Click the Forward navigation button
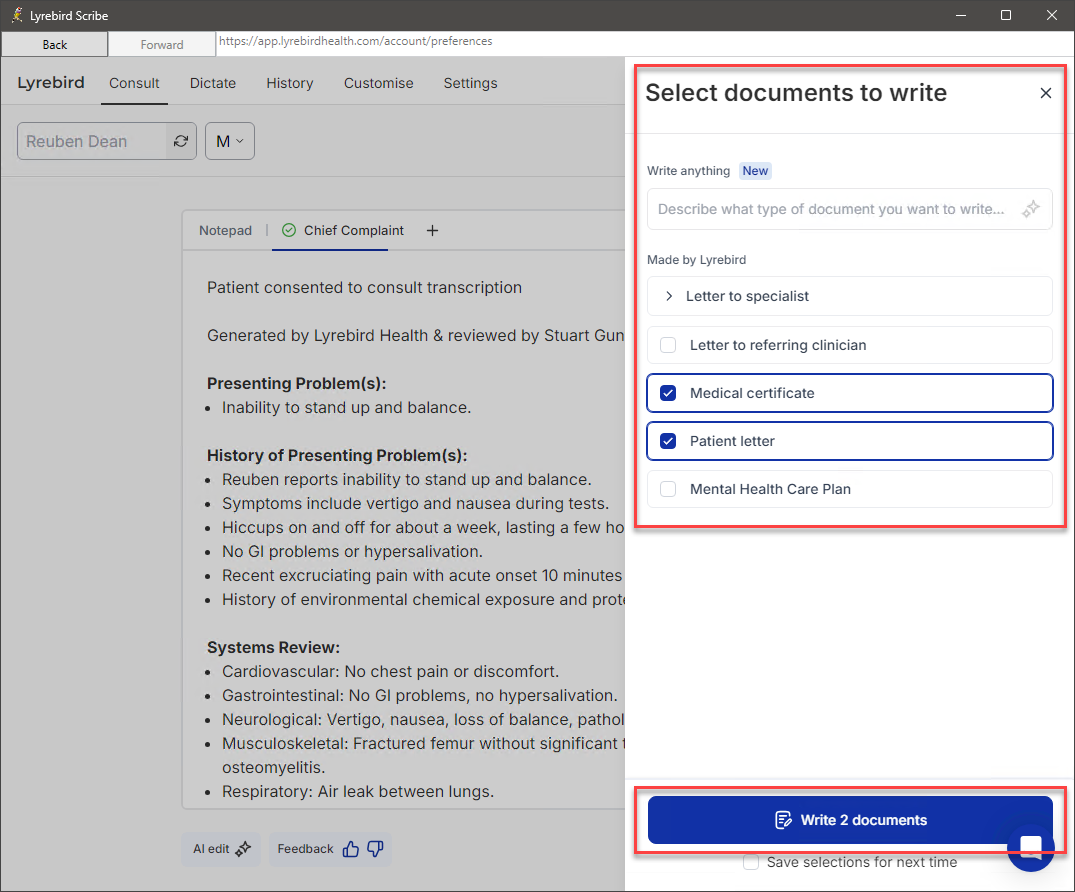 click(162, 45)
